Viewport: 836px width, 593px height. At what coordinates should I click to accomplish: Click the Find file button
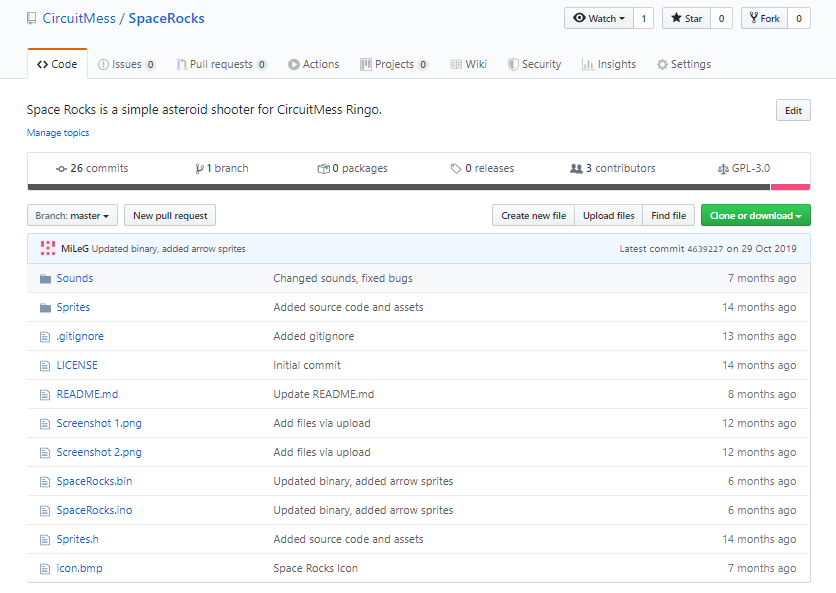coord(669,215)
